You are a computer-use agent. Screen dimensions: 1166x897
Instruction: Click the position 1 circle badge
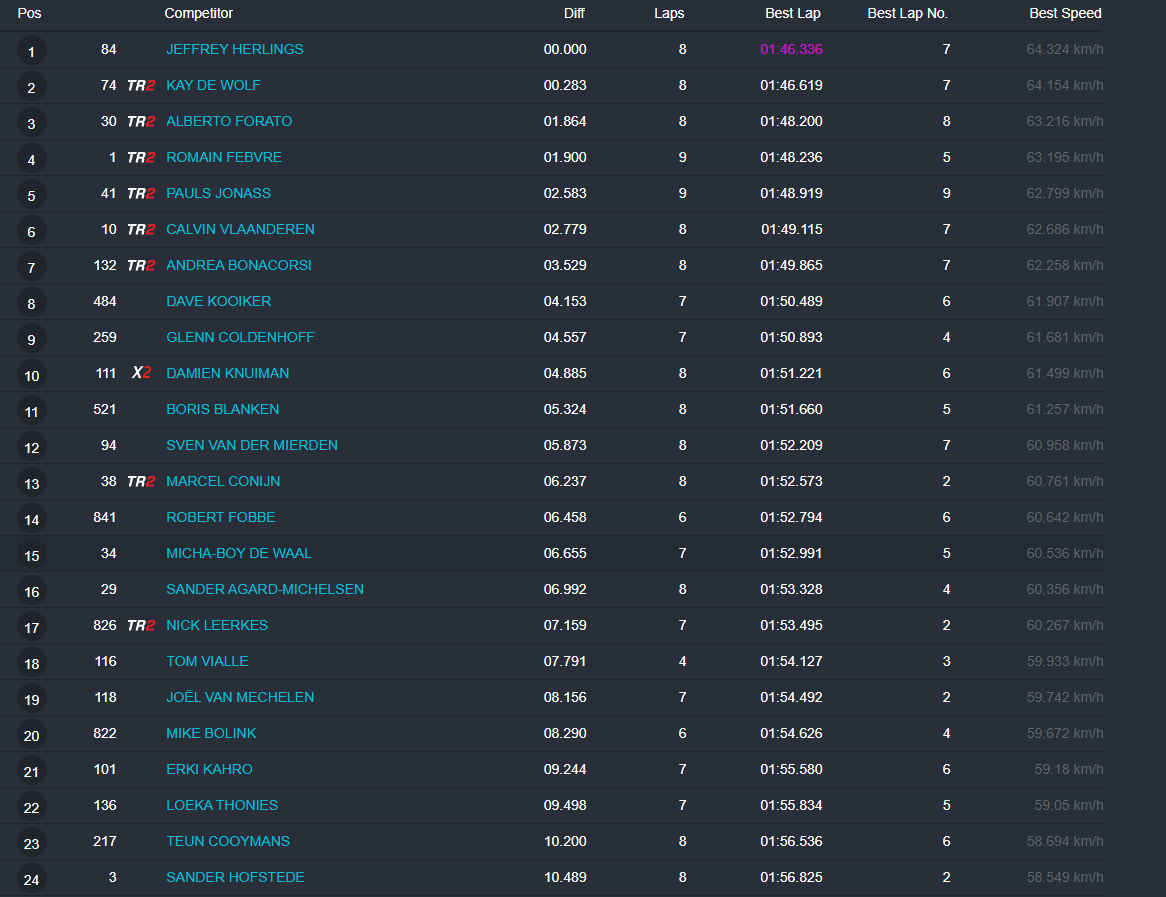pyautogui.click(x=31, y=51)
